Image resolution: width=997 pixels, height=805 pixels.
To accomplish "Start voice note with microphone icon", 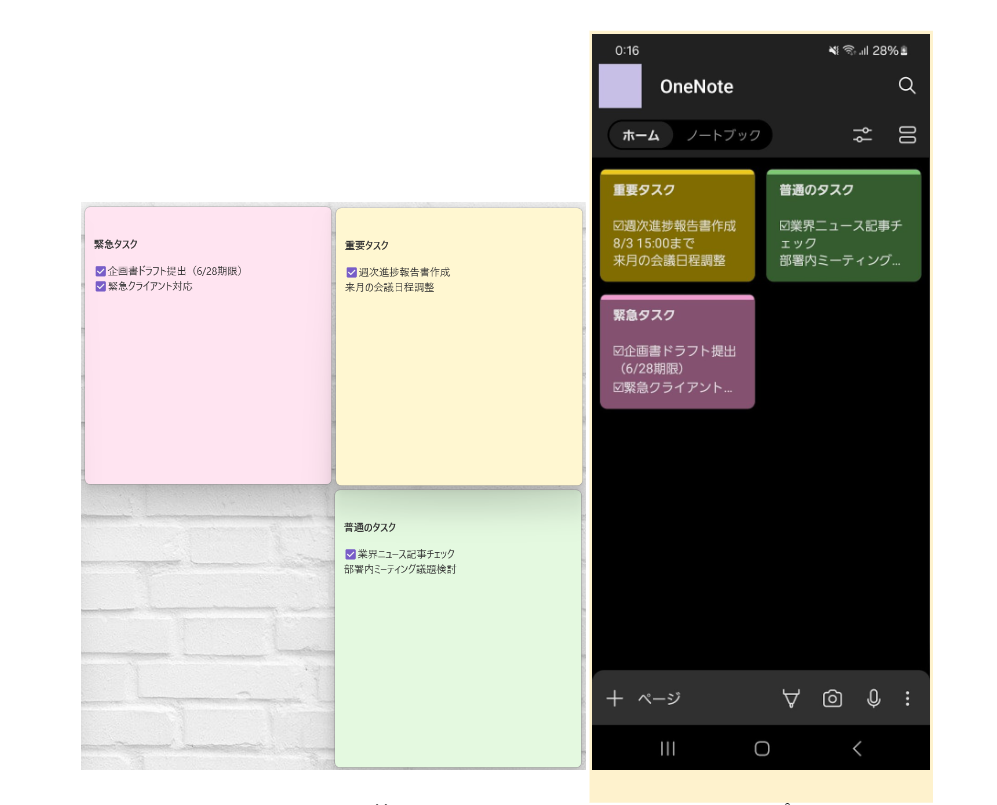I will pyautogui.click(x=873, y=699).
